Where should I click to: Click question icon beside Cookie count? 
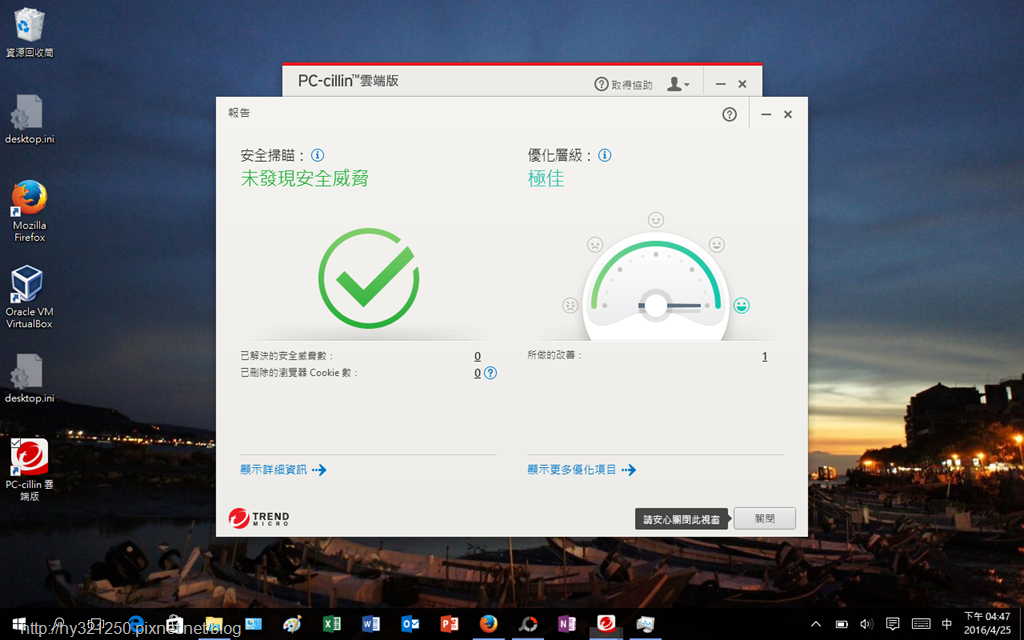point(490,373)
